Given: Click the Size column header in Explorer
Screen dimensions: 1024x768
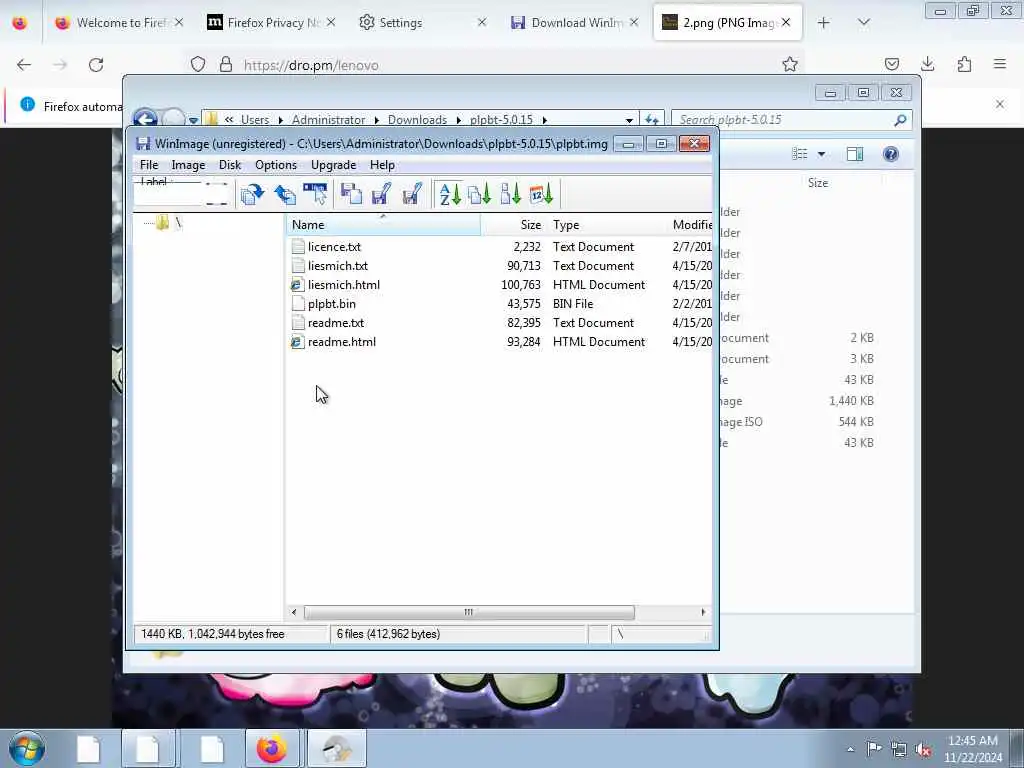Looking at the screenshot, I should (x=818, y=183).
